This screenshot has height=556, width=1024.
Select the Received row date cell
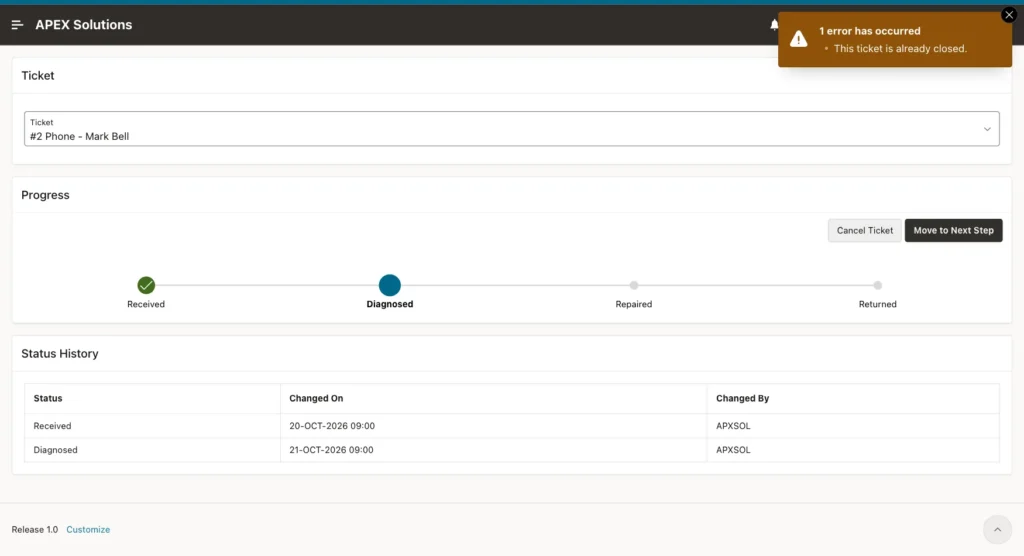coord(332,425)
